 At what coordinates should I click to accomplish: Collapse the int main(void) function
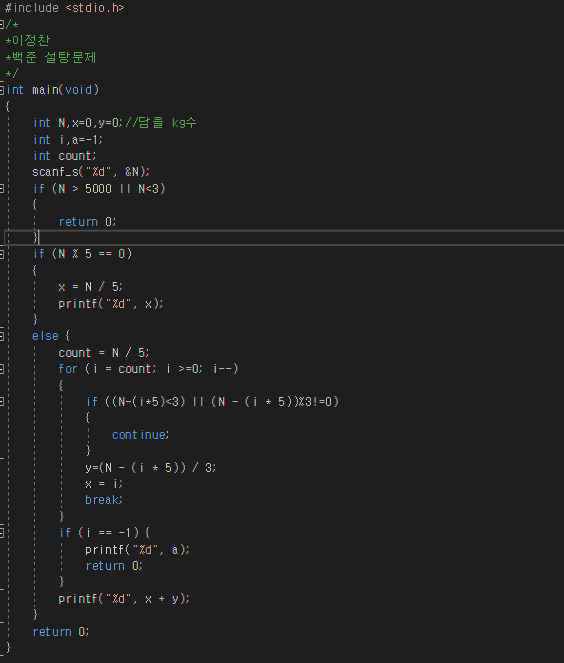[2, 90]
